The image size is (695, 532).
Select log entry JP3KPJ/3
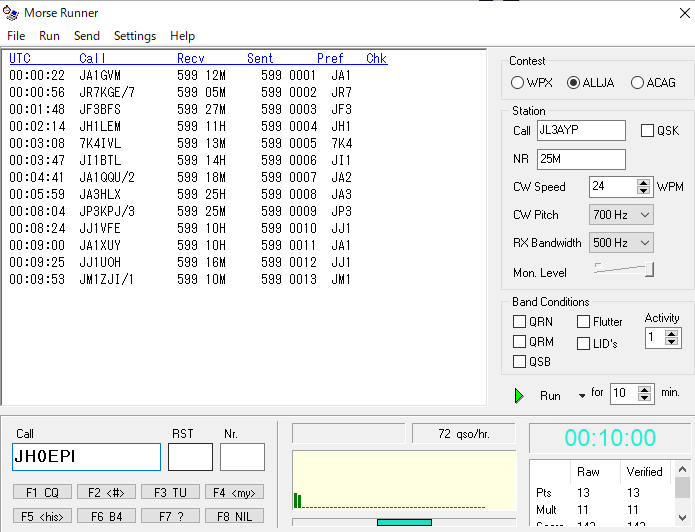pyautogui.click(x=181, y=211)
